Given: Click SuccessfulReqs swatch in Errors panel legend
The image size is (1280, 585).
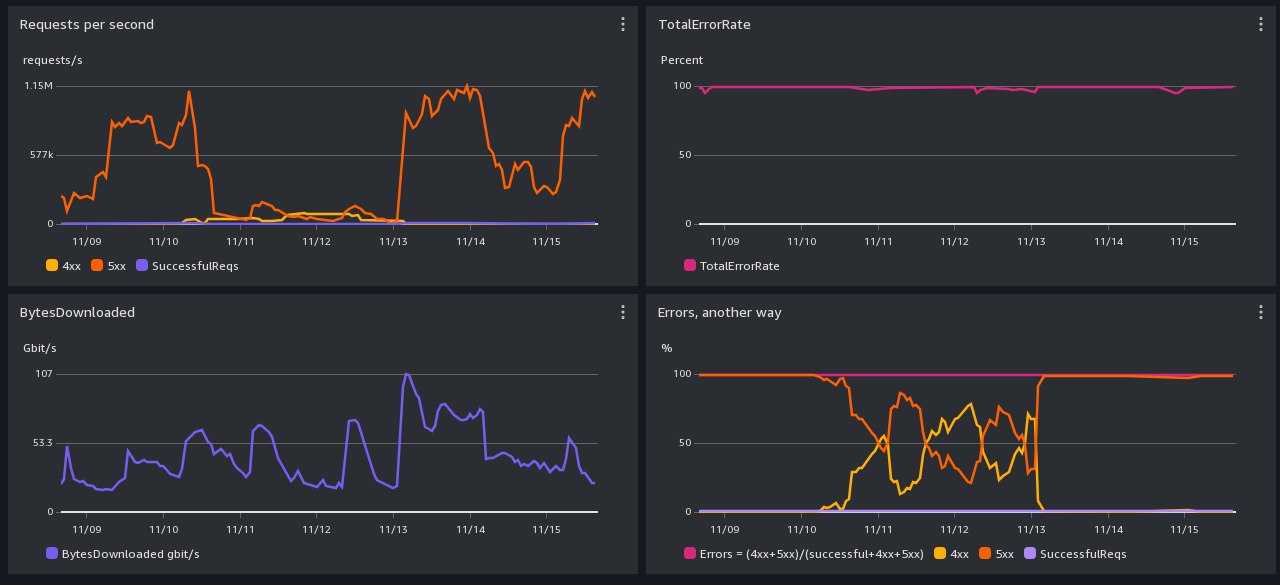Looking at the screenshot, I should (1030, 554).
